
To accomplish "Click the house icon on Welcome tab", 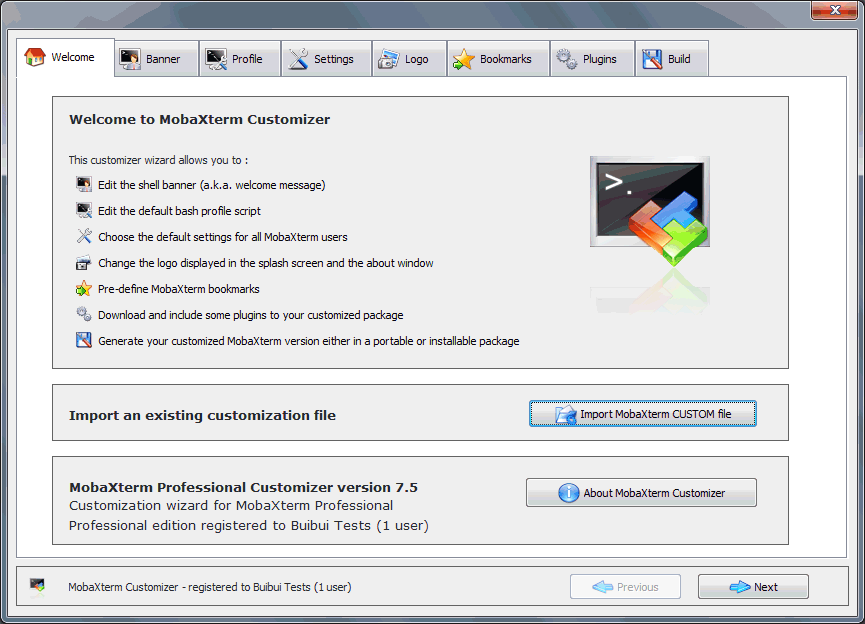I will (x=34, y=57).
